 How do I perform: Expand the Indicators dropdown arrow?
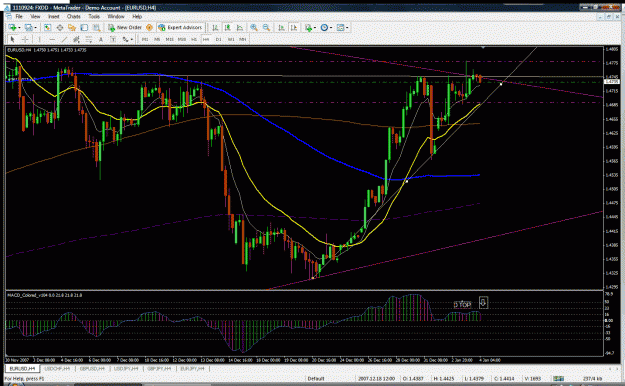[315, 28]
